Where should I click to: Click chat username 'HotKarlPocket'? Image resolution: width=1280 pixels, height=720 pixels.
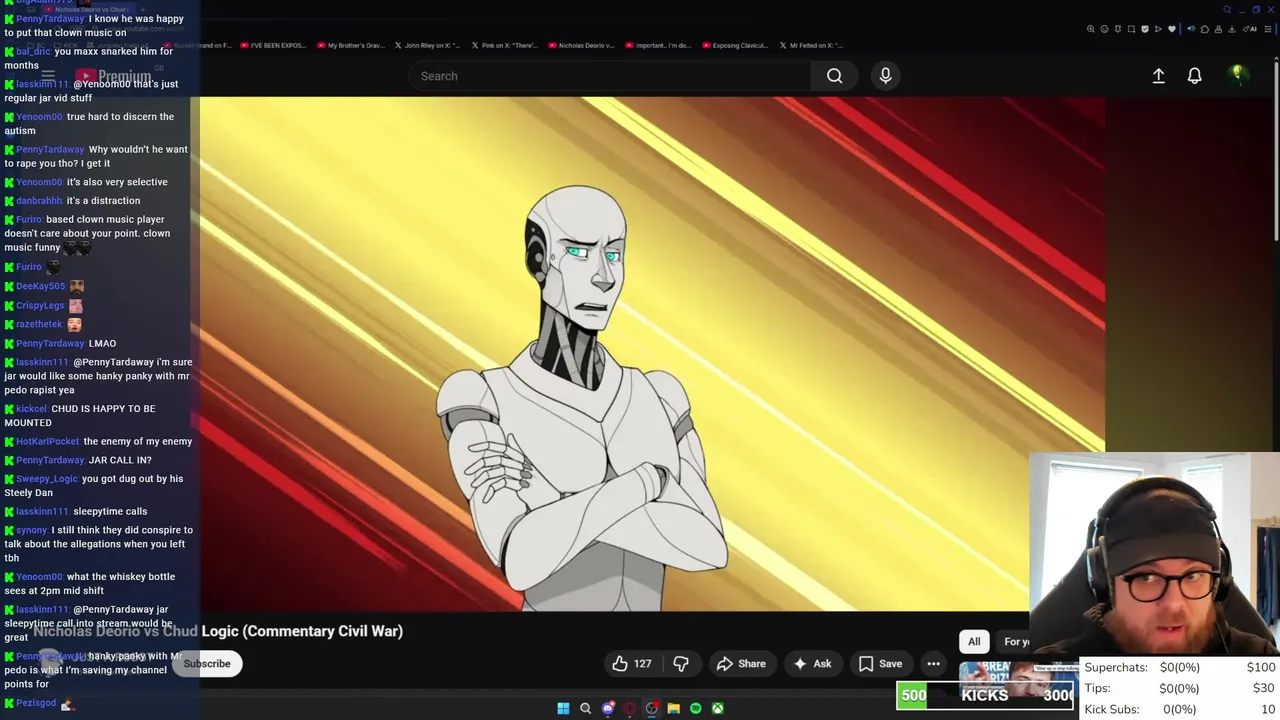(x=48, y=442)
